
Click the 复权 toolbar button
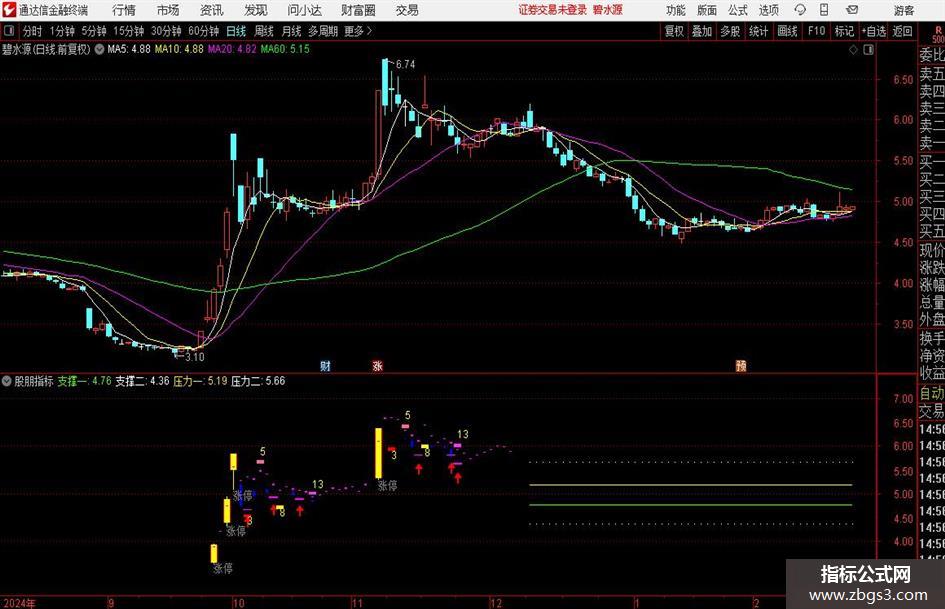pyautogui.click(x=674, y=31)
